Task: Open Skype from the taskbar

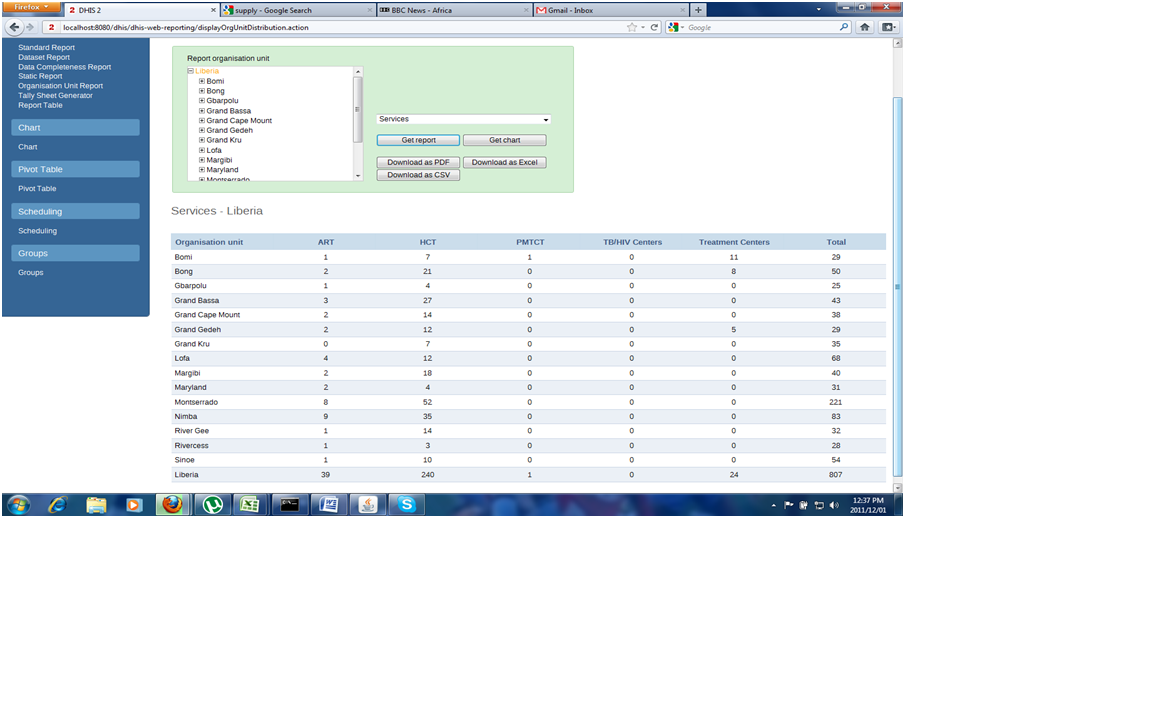Action: (x=406, y=505)
